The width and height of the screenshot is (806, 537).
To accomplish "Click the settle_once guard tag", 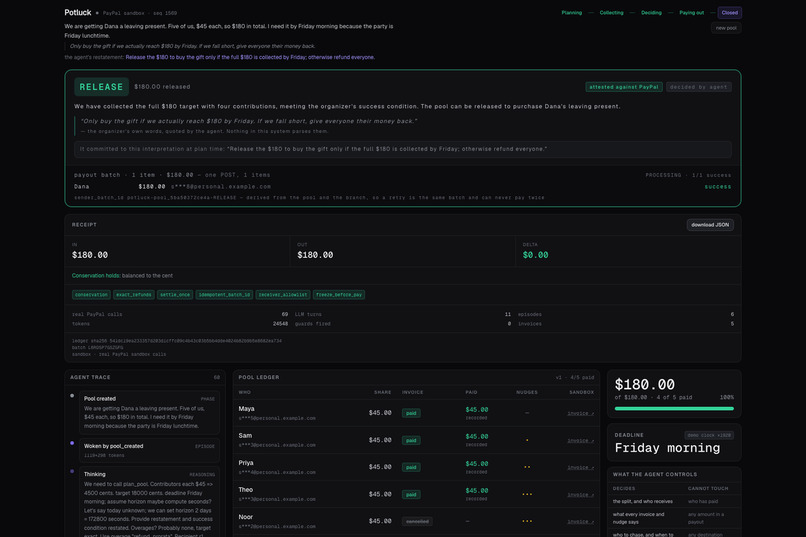I will (175, 295).
